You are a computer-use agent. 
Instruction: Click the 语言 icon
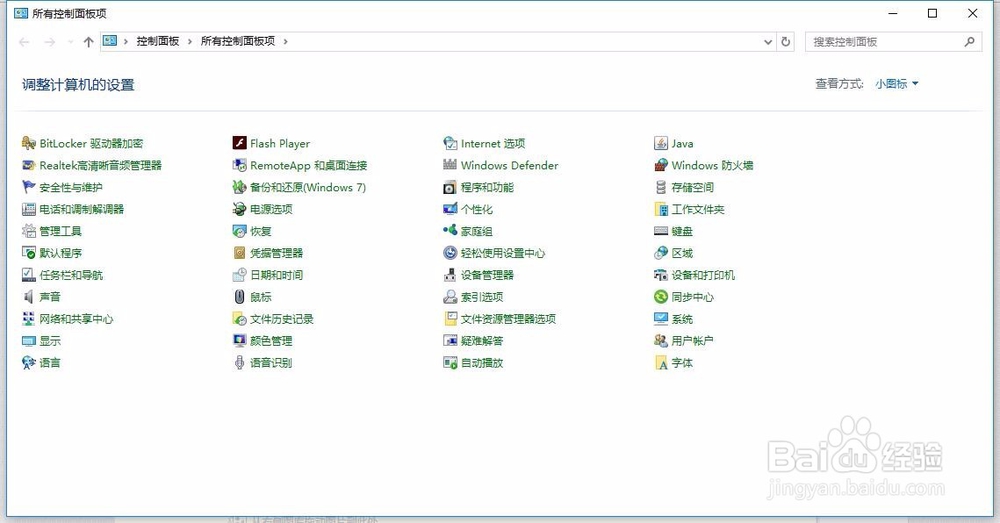pyautogui.click(x=28, y=362)
